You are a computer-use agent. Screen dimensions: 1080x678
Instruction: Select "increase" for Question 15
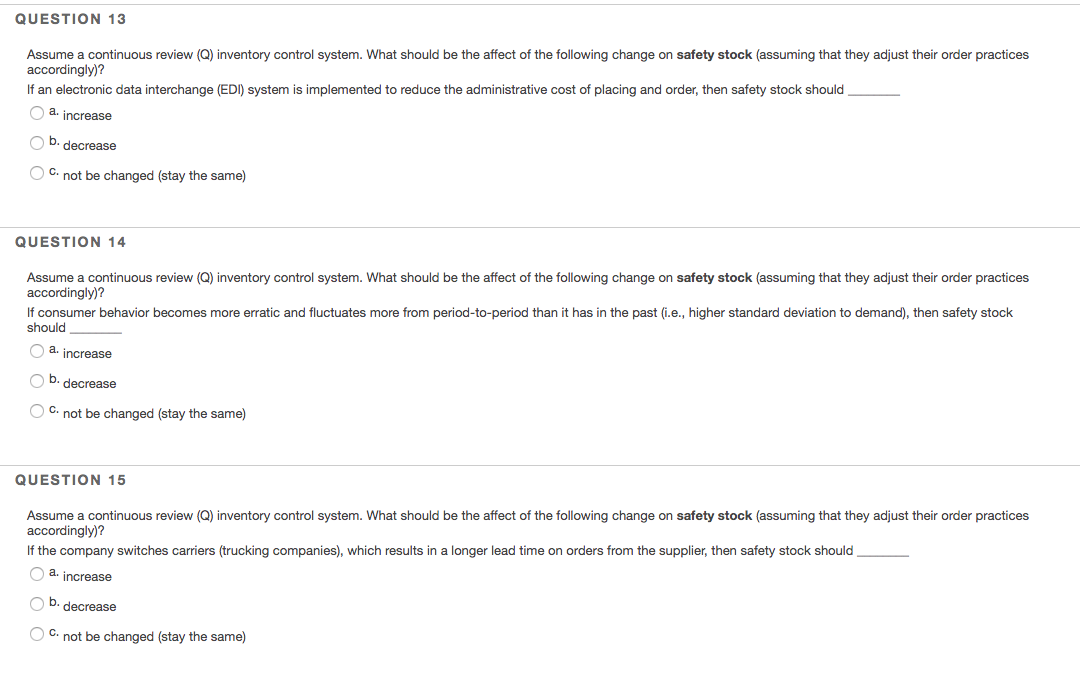click(x=36, y=573)
